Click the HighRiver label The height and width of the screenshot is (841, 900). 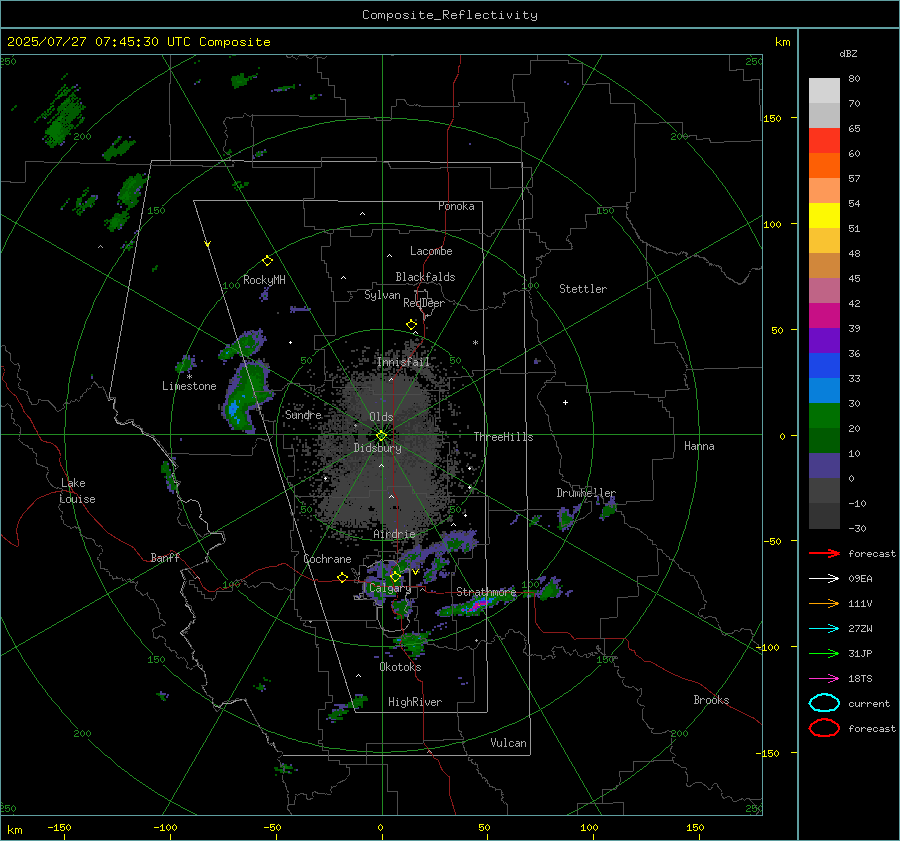click(415, 702)
